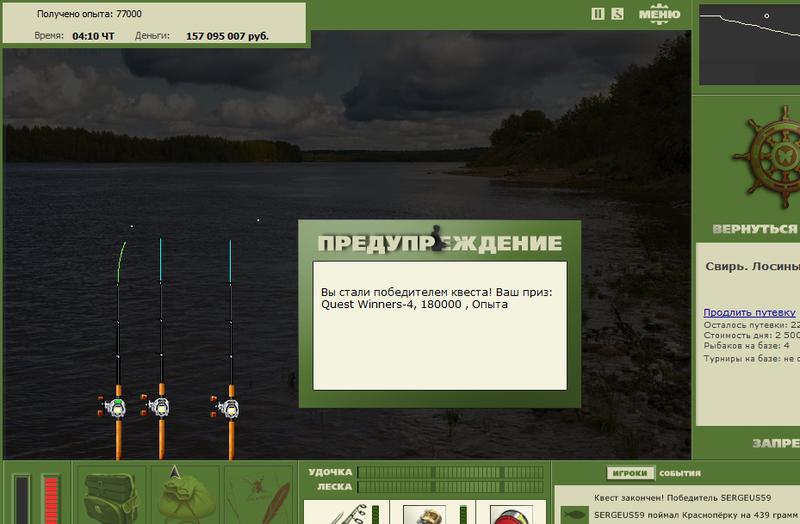Open the МЕНЮ game menu
800x524 pixels.
[x=659, y=14]
